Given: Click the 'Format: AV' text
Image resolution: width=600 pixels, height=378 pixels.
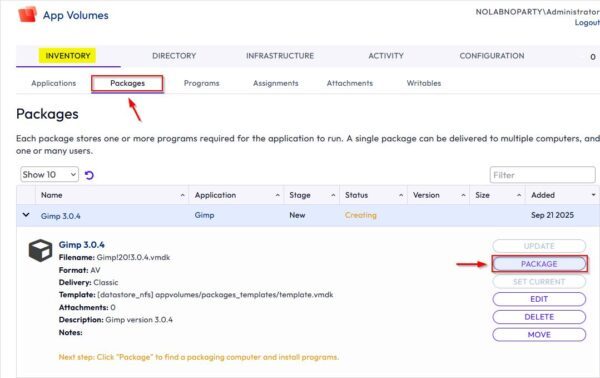Looking at the screenshot, I should [80, 270].
